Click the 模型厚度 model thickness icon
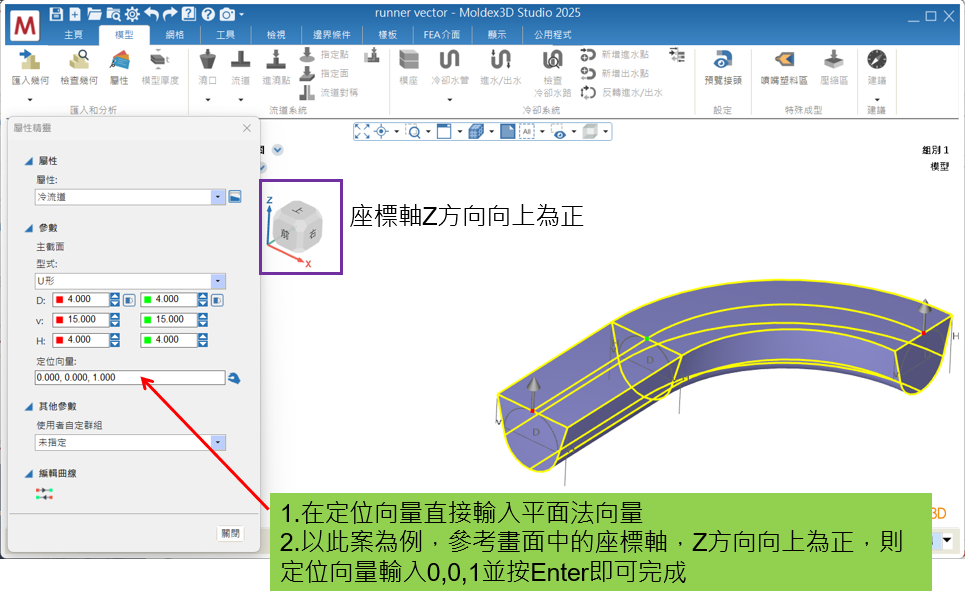This screenshot has height=591, width=967. click(160, 66)
